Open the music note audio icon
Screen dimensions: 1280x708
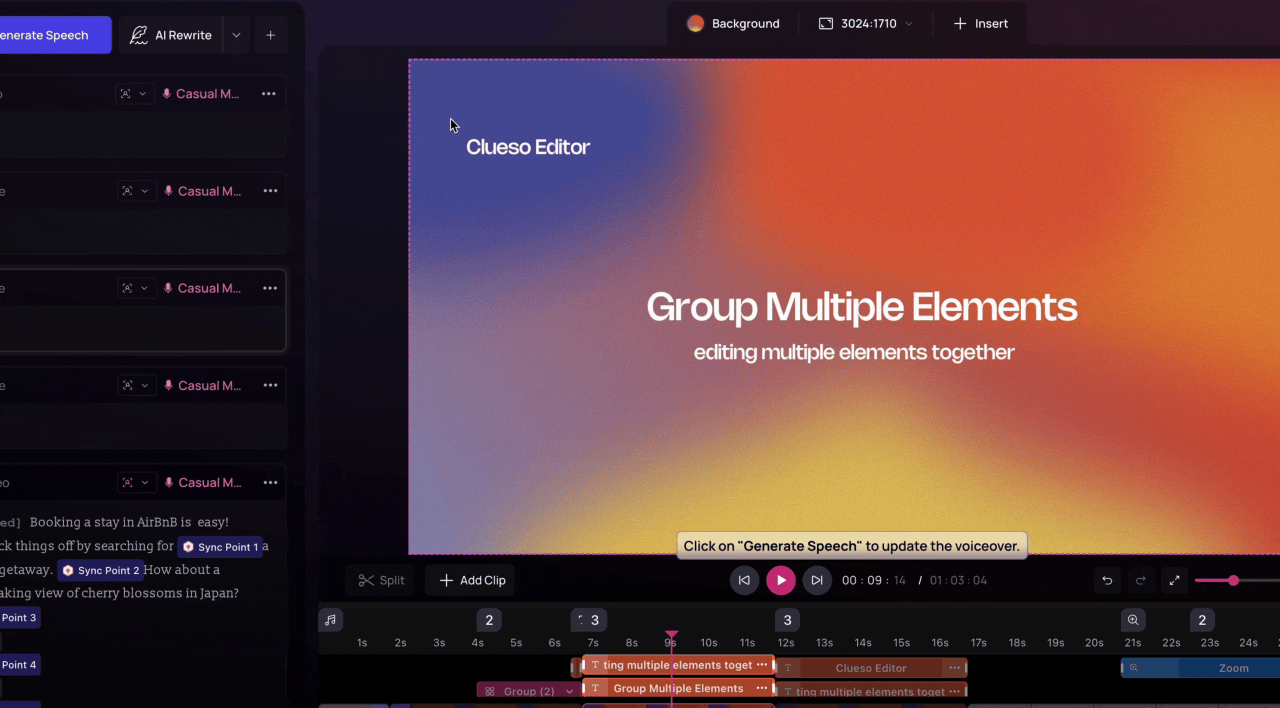[330, 620]
